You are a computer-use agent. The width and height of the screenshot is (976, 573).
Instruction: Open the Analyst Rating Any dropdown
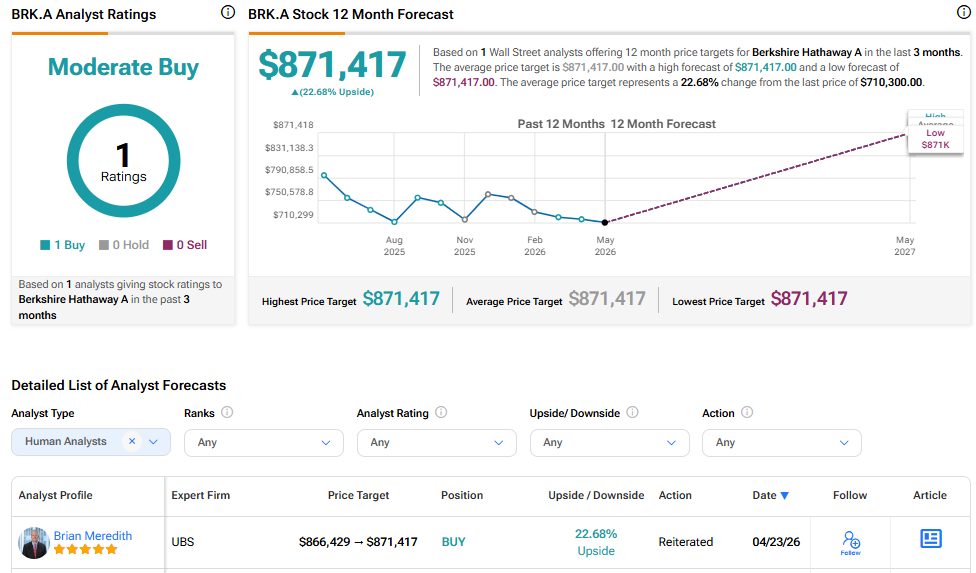(x=436, y=443)
